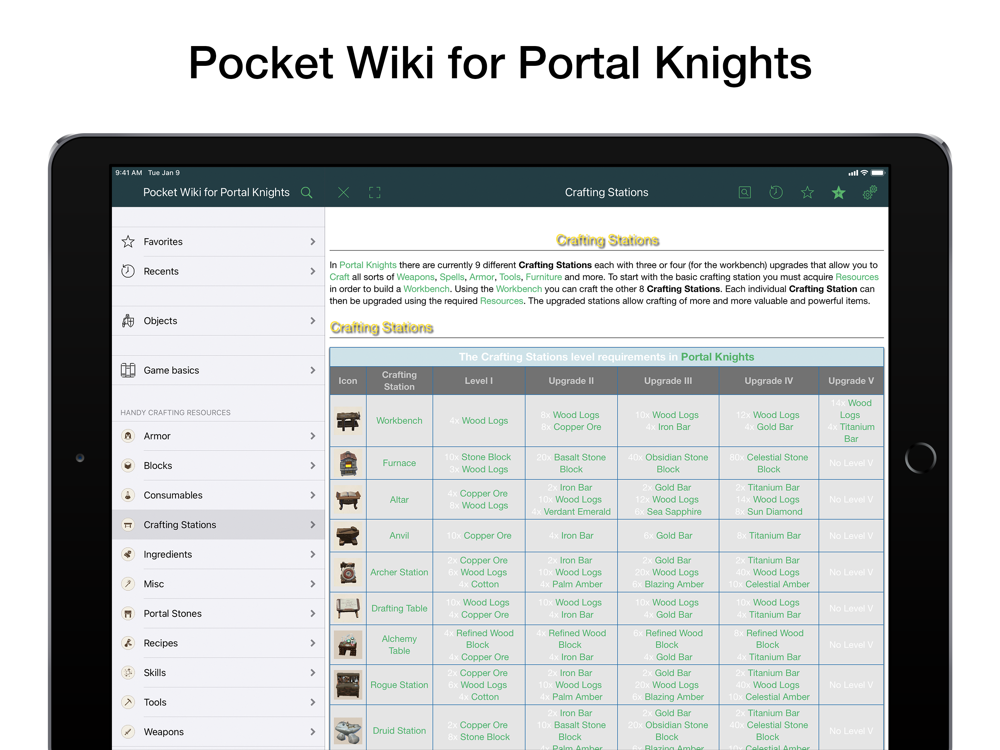
Task: Click the Game basics book icon
Action: pyautogui.click(x=128, y=370)
